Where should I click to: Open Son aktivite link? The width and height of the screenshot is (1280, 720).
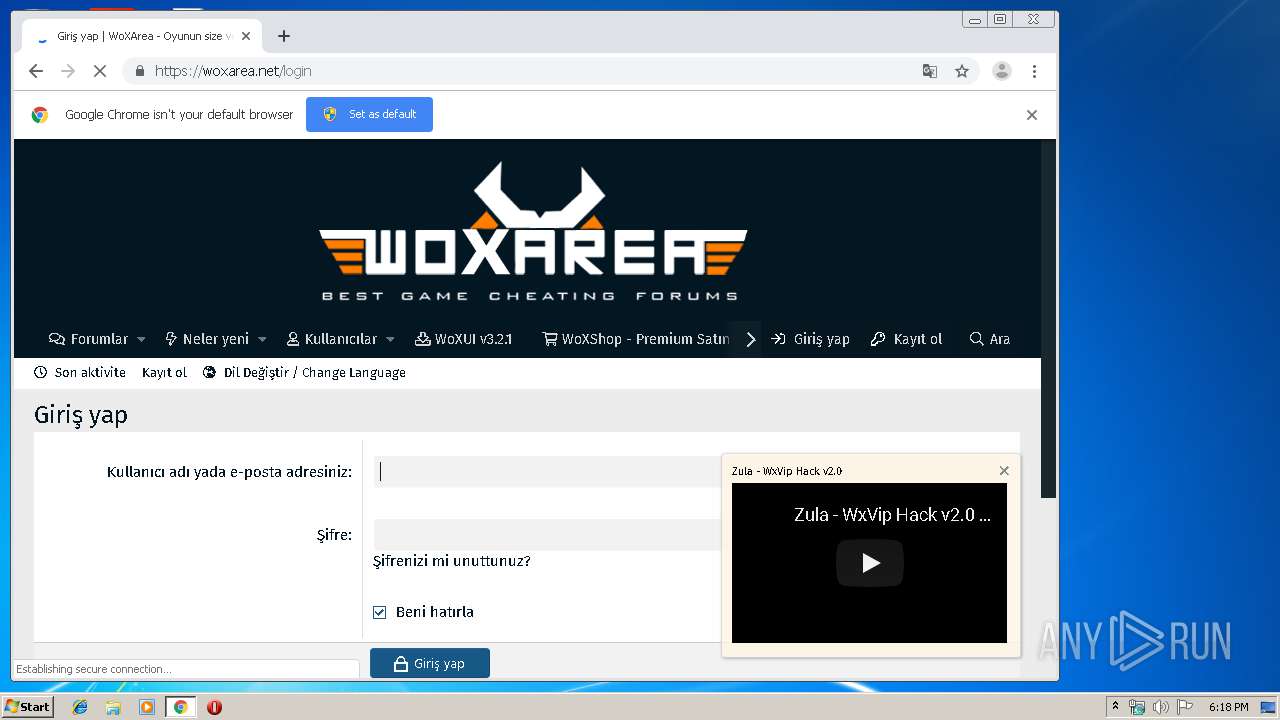pos(80,372)
